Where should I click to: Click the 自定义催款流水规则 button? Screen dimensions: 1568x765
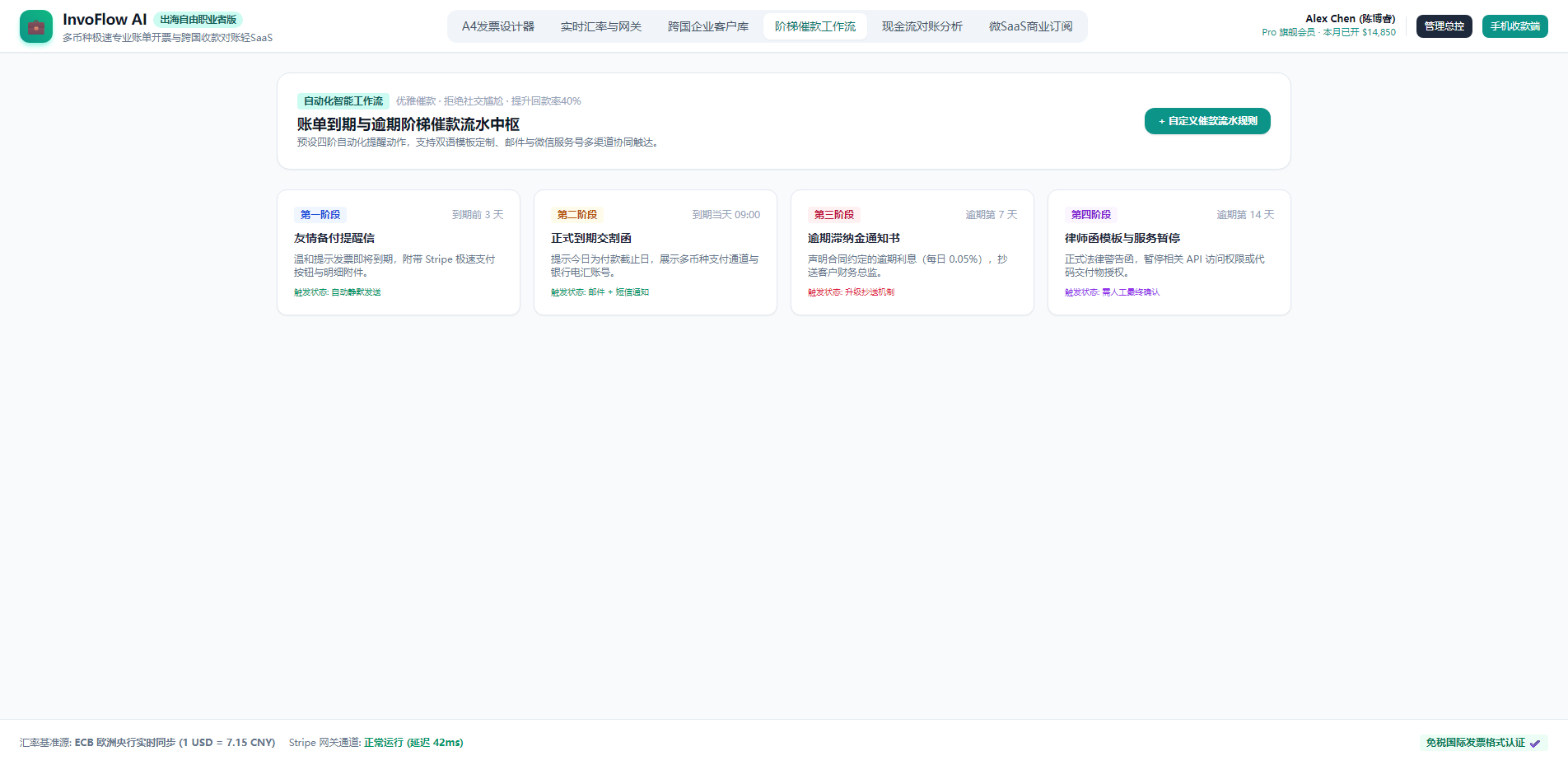tap(1207, 121)
